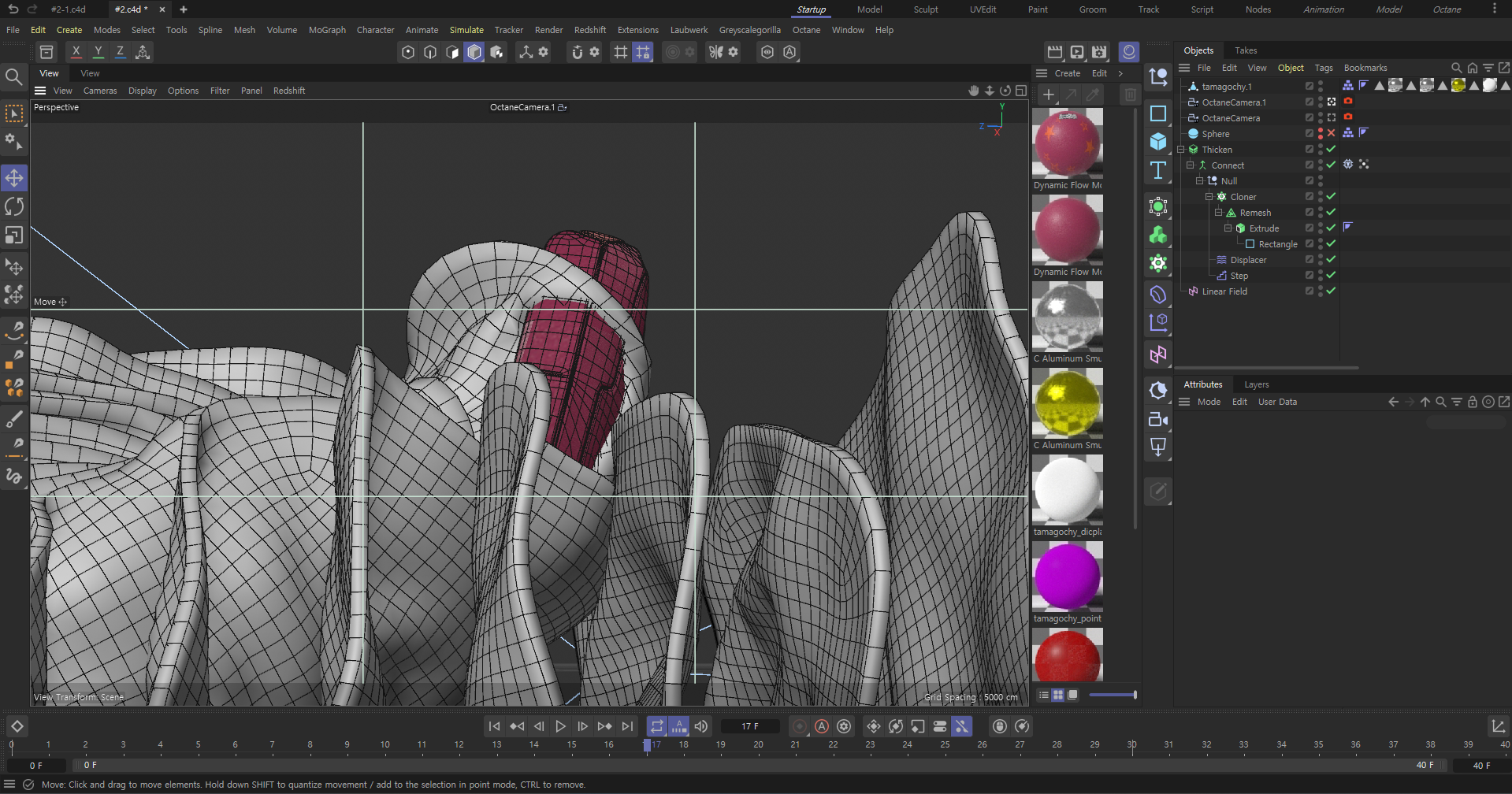Select the yellow C Aluminum material
Image resolution: width=1512 pixels, height=794 pixels.
tap(1068, 403)
